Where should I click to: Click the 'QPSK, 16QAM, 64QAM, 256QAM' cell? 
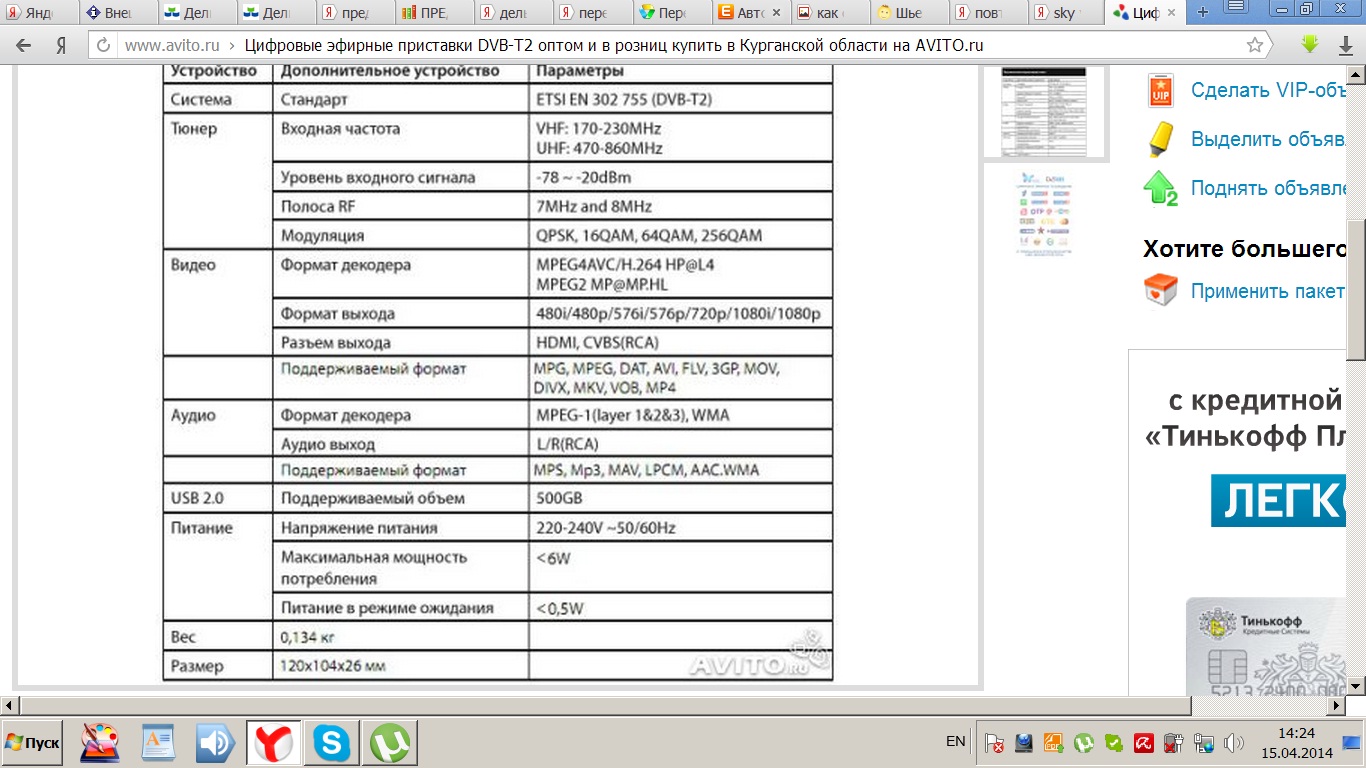pos(680,236)
